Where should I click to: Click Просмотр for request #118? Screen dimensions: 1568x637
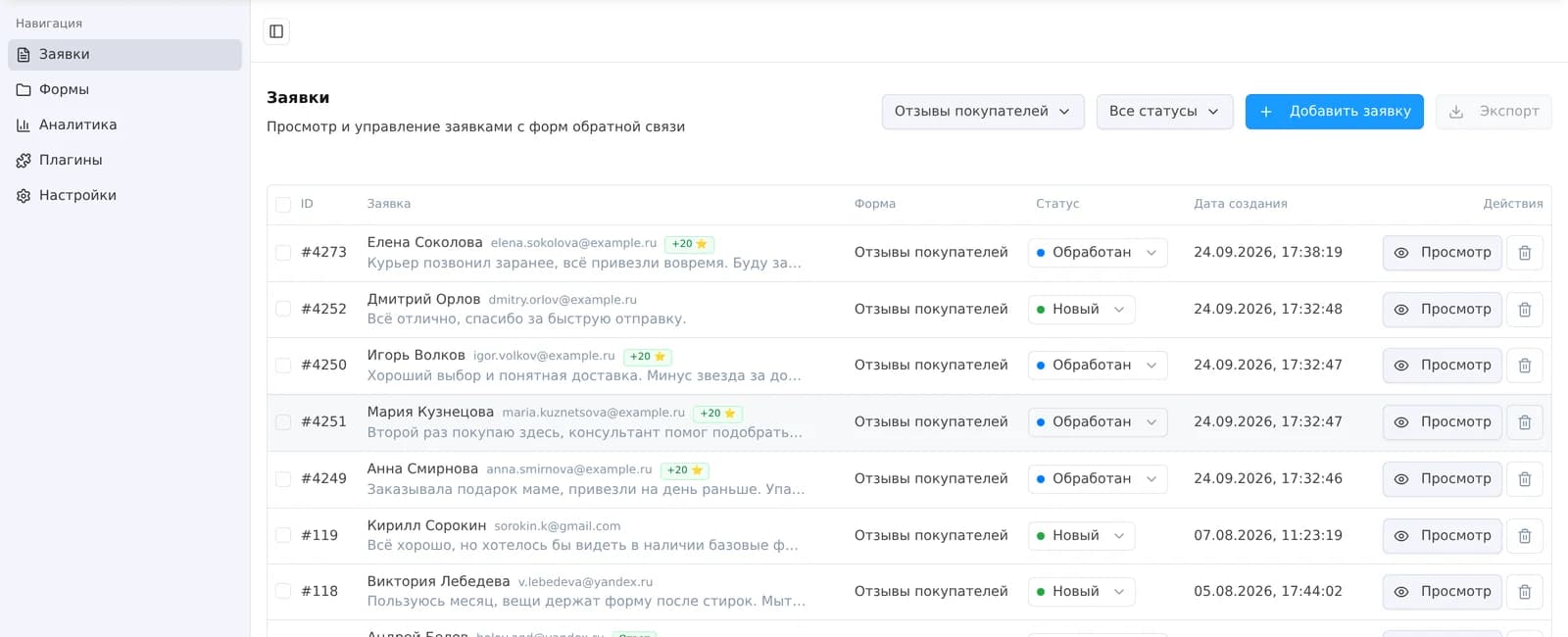(1443, 592)
